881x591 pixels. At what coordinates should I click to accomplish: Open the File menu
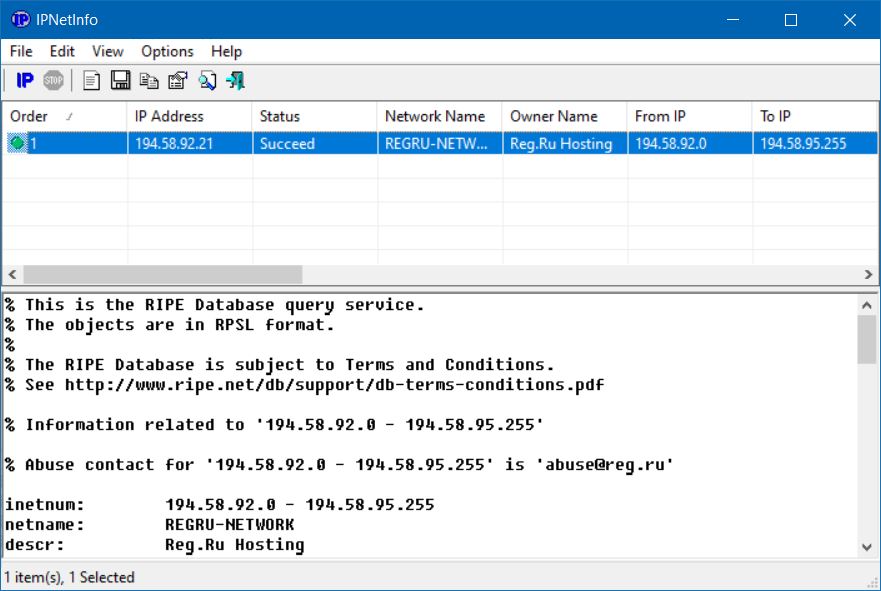pyautogui.click(x=21, y=52)
